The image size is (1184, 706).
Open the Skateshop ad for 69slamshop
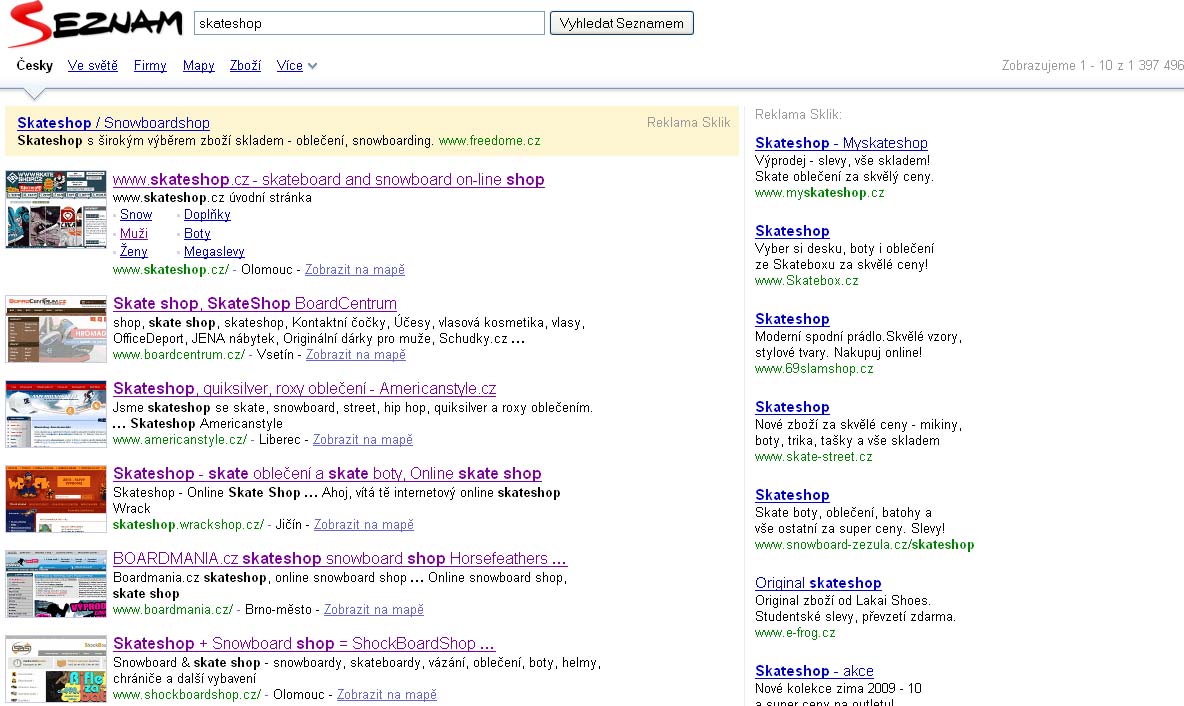click(792, 319)
